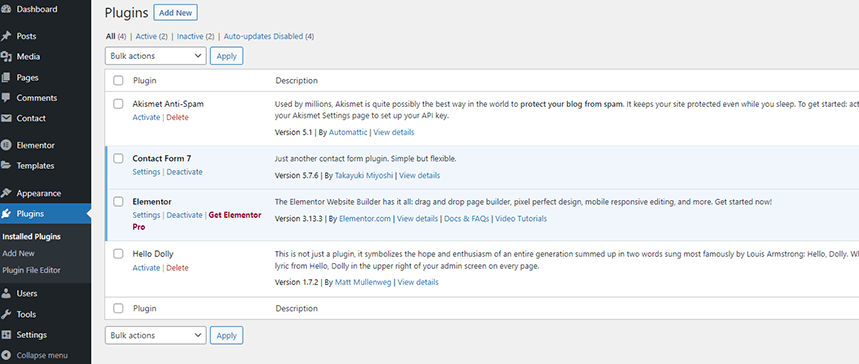
Task: Open the bottom Bulk actions dropdown
Action: 156,335
